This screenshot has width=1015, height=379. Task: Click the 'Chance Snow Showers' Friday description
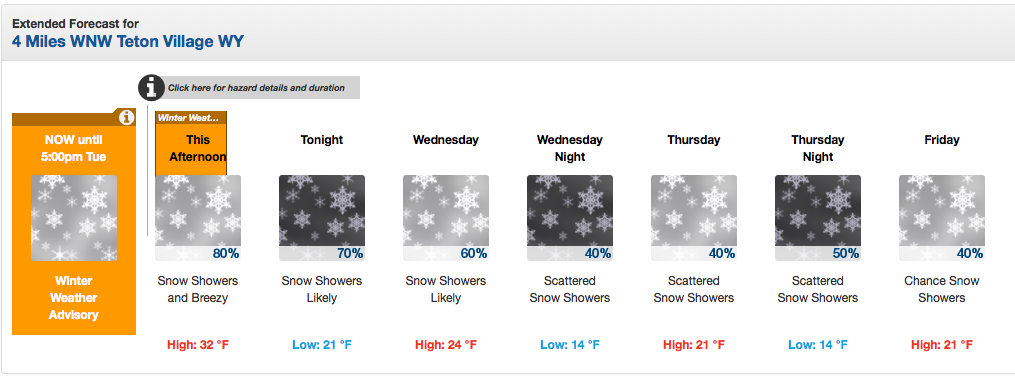point(942,290)
